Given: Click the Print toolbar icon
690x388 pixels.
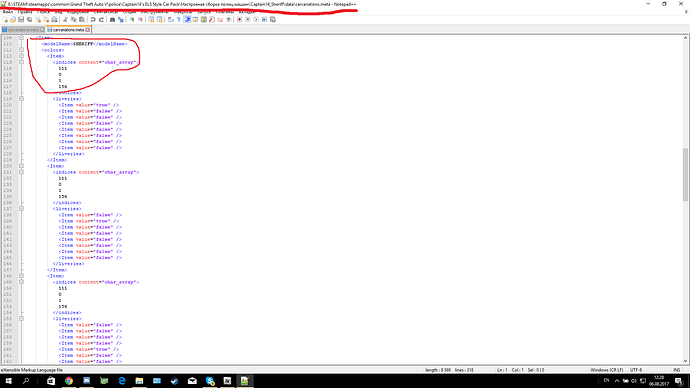Looking at the screenshot, I should pos(54,20).
